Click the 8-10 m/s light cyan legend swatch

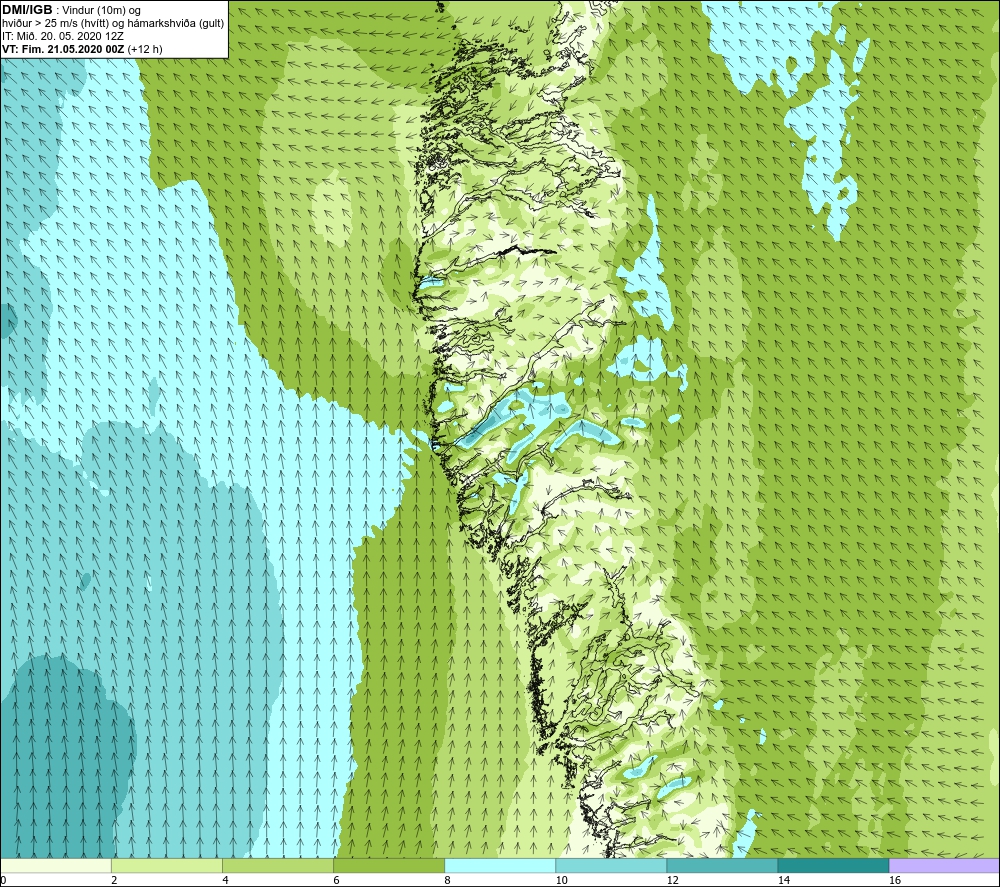click(x=499, y=866)
